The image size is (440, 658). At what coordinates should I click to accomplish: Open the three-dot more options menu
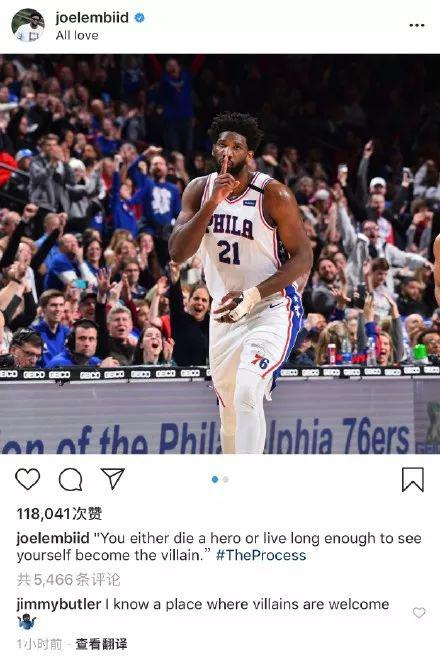click(x=417, y=26)
